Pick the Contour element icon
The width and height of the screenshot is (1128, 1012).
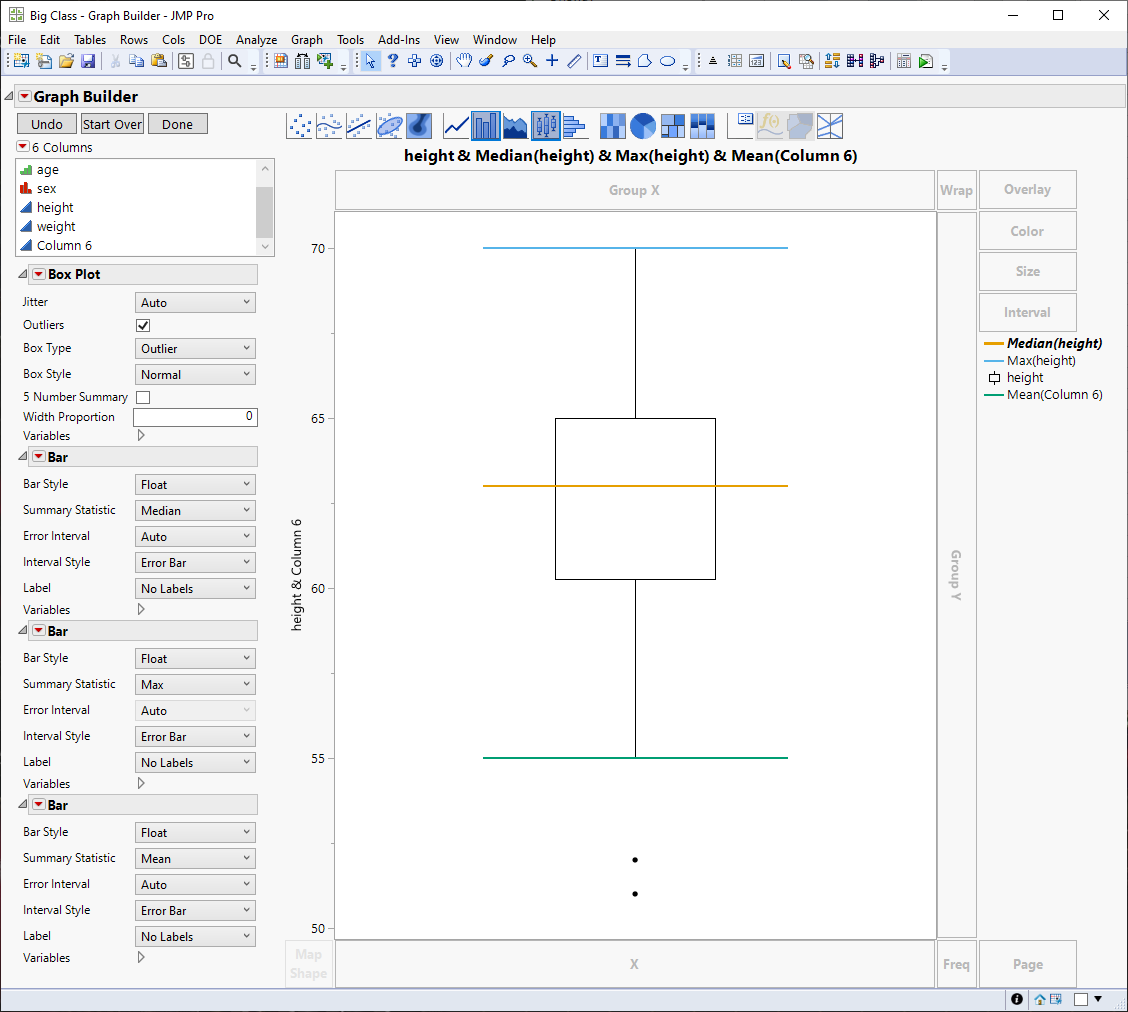pos(419,126)
